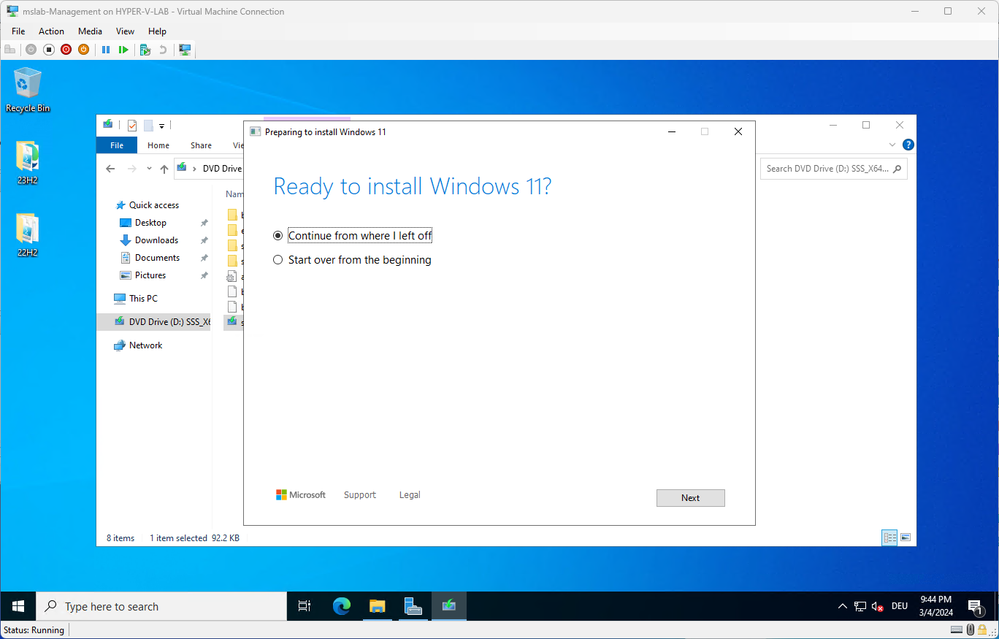Select 'Start over from the beginning'
Image resolution: width=999 pixels, height=639 pixels.
tap(352, 260)
